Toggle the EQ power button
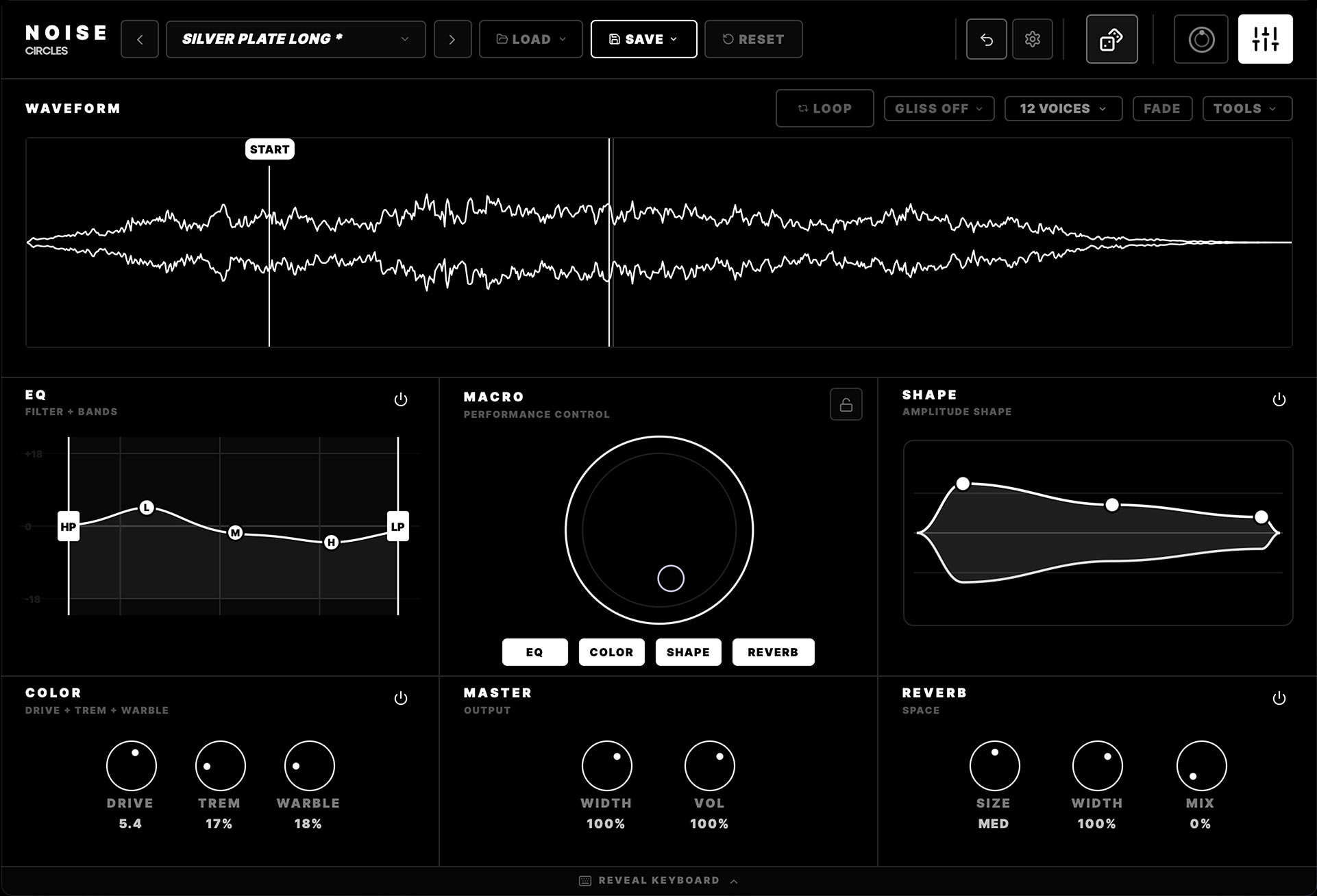1317x896 pixels. (401, 399)
